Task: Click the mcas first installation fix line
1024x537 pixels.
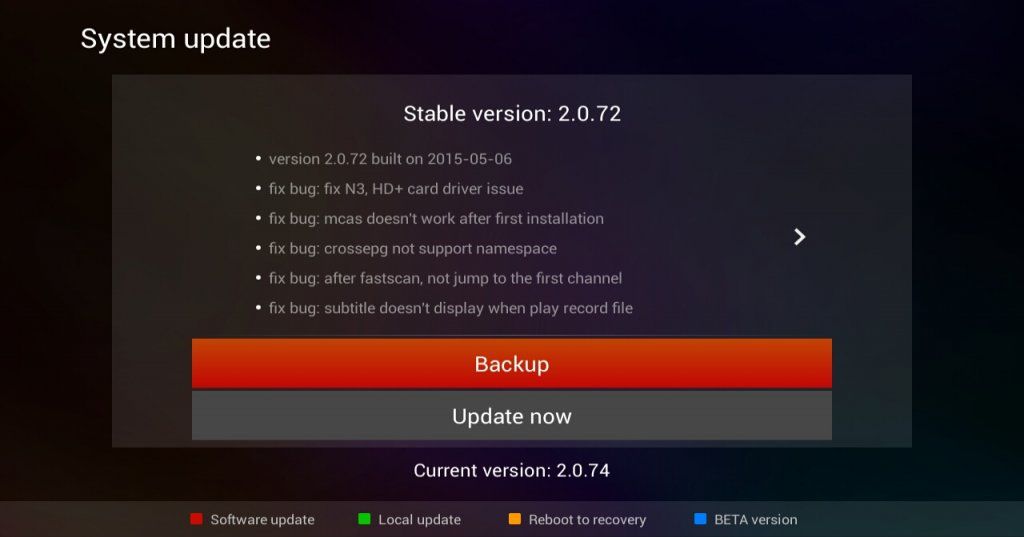Action: coord(436,218)
